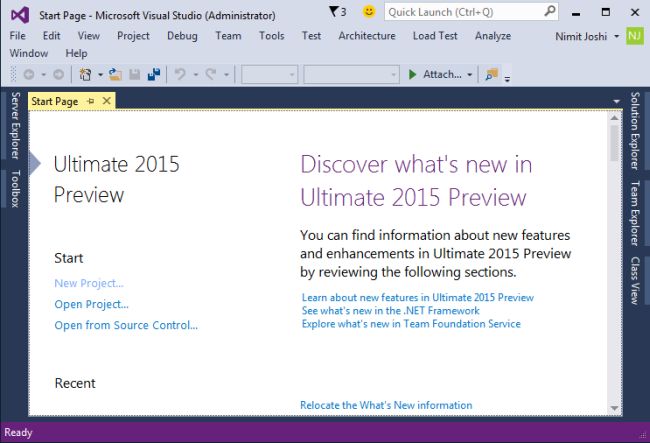This screenshot has height=443, width=650.
Task: Click the Visual Studio logo icon
Action: (20, 15)
